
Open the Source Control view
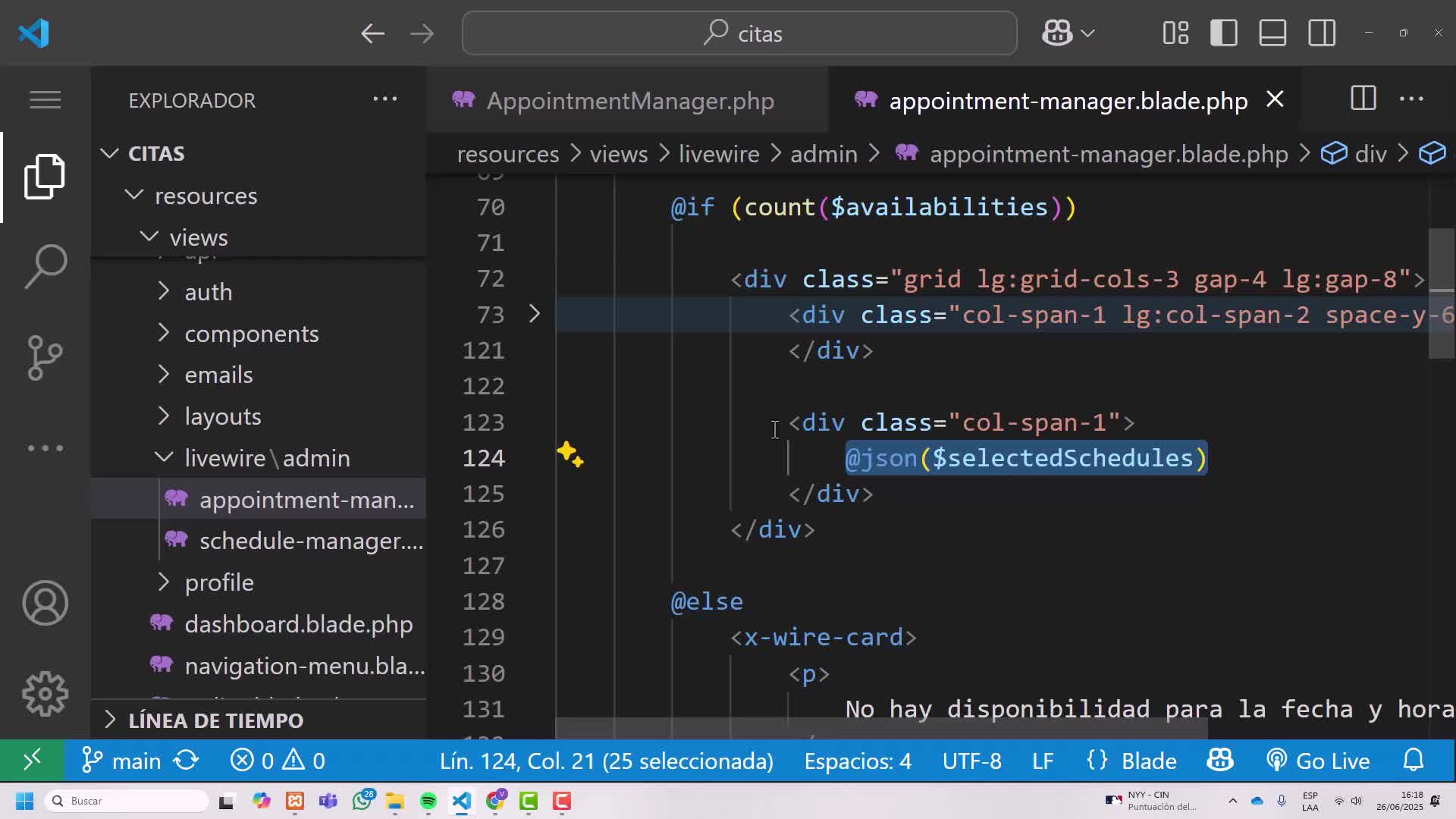point(45,357)
